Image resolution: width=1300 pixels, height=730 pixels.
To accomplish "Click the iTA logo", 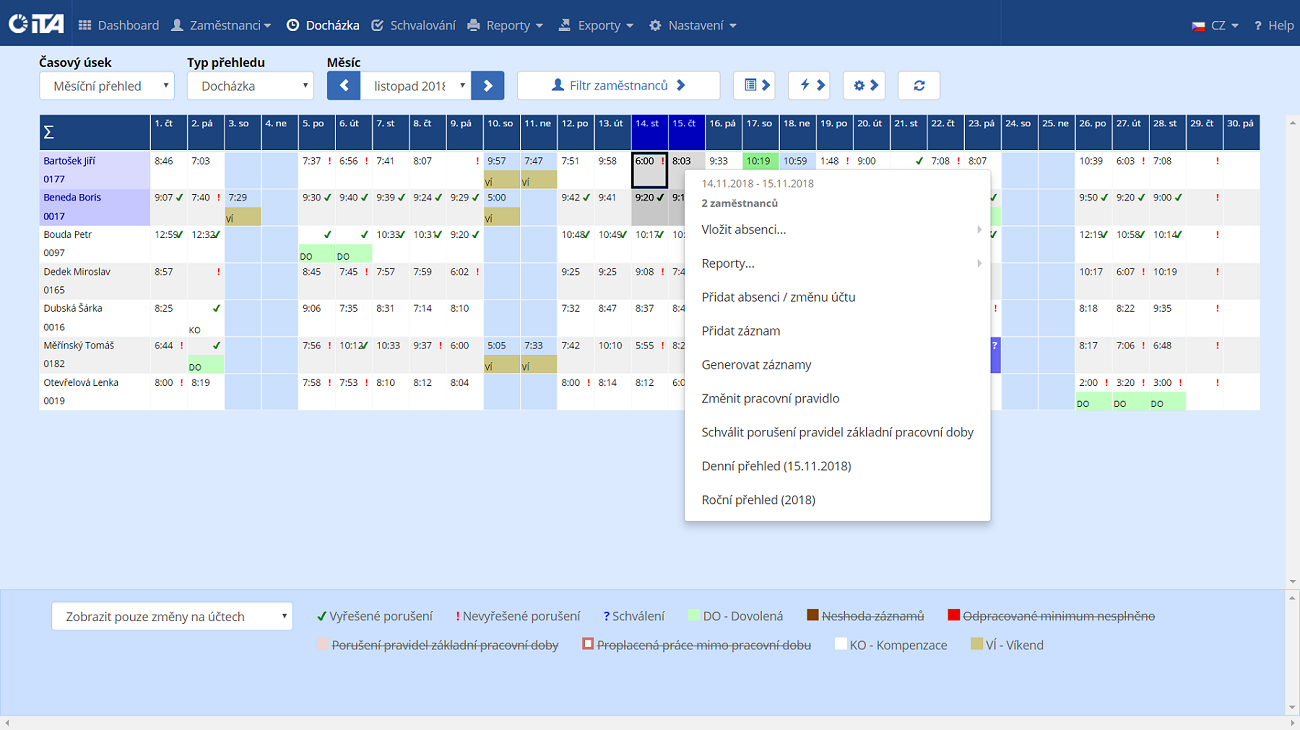I will click(x=36, y=24).
